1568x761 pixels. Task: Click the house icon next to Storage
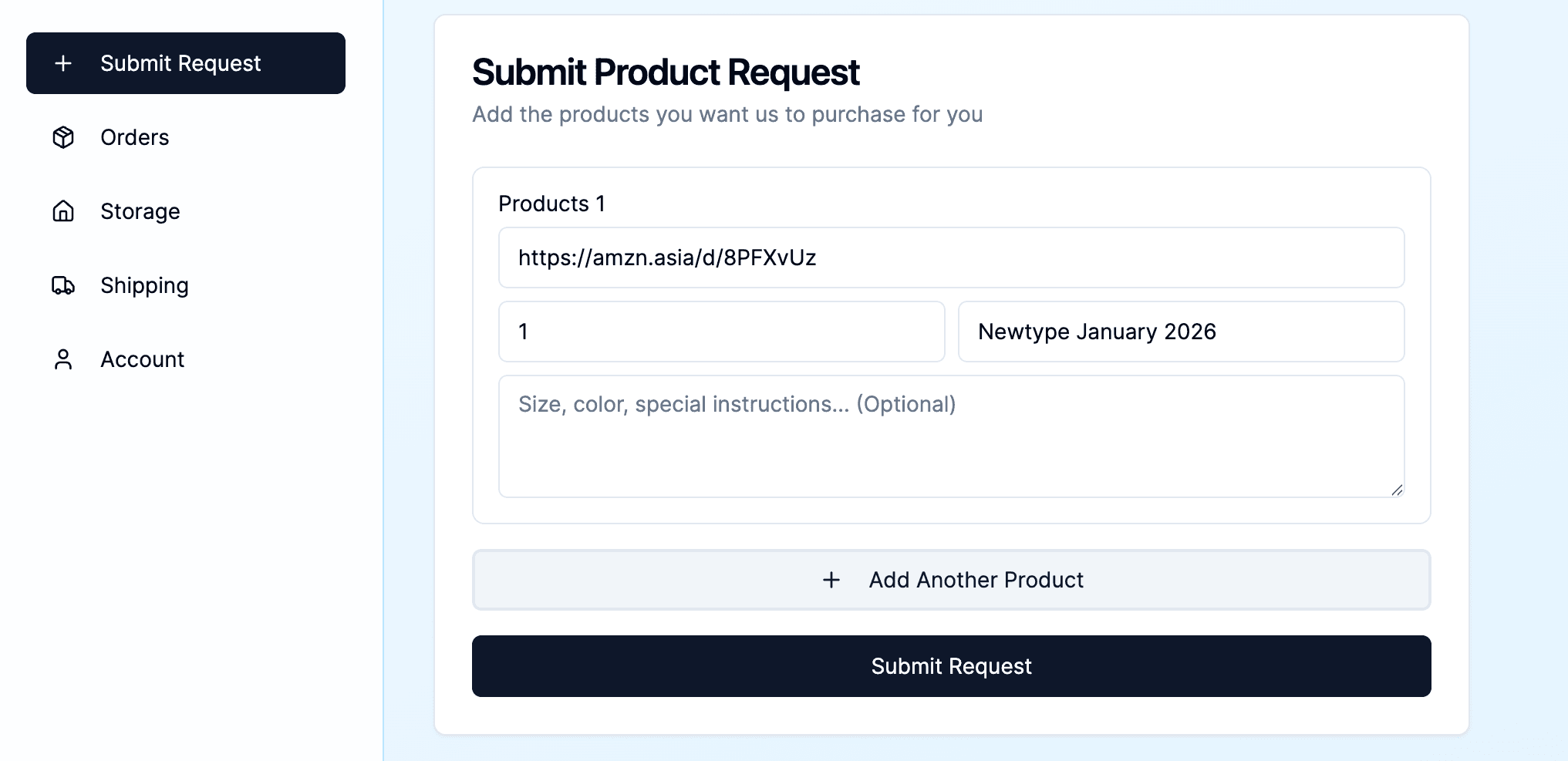62,211
